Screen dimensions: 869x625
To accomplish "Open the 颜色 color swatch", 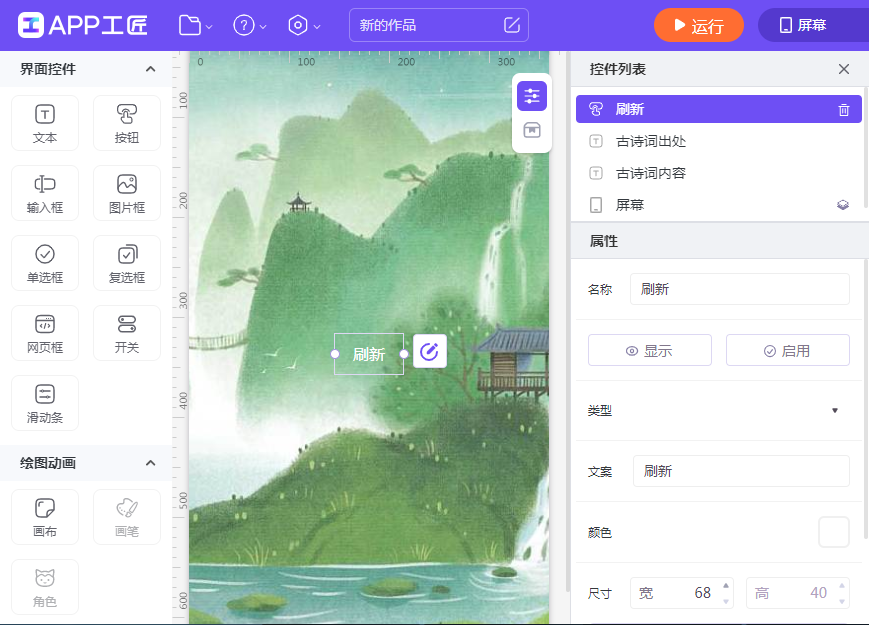I will coord(834,532).
